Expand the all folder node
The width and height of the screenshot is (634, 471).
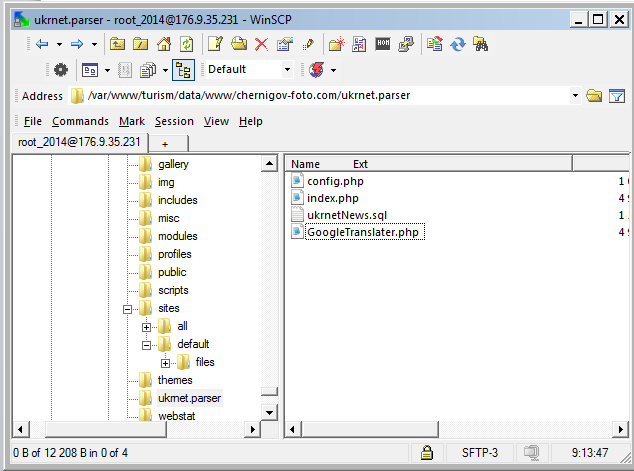[x=146, y=327]
